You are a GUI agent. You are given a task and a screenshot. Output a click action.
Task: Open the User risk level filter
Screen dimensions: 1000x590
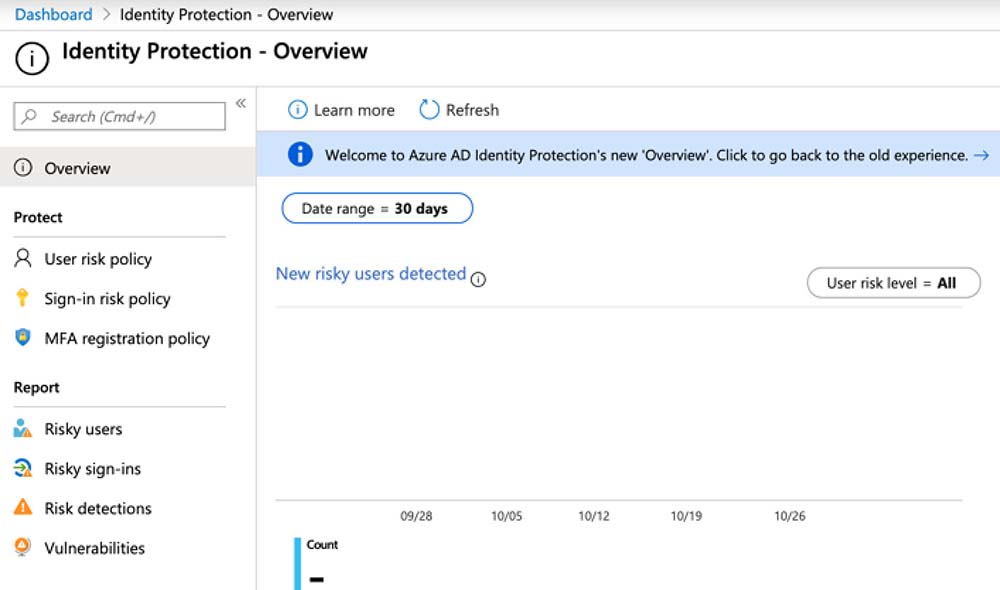pyautogui.click(x=891, y=283)
